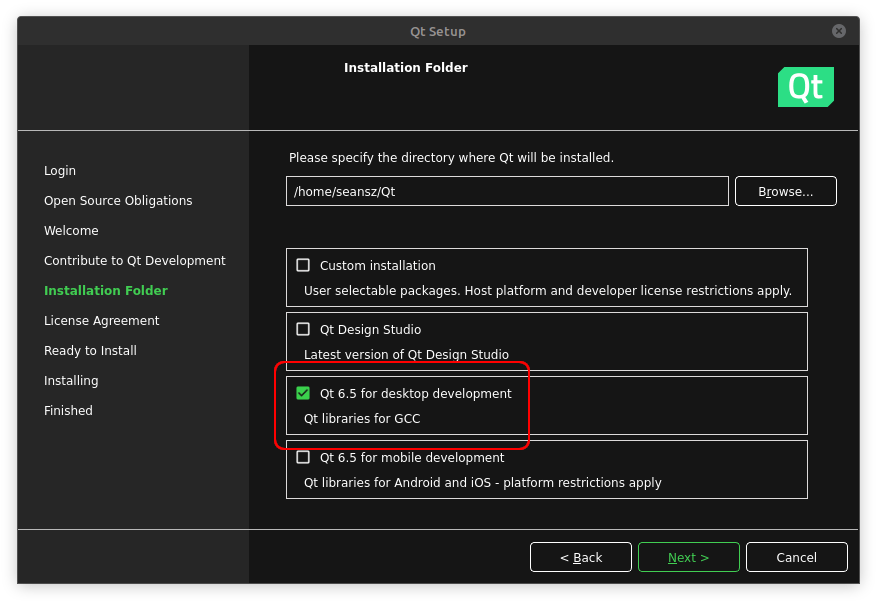Screen dimensions: 877x601
Task: Tick Qt 6.5 for mobile development
Action: point(303,457)
